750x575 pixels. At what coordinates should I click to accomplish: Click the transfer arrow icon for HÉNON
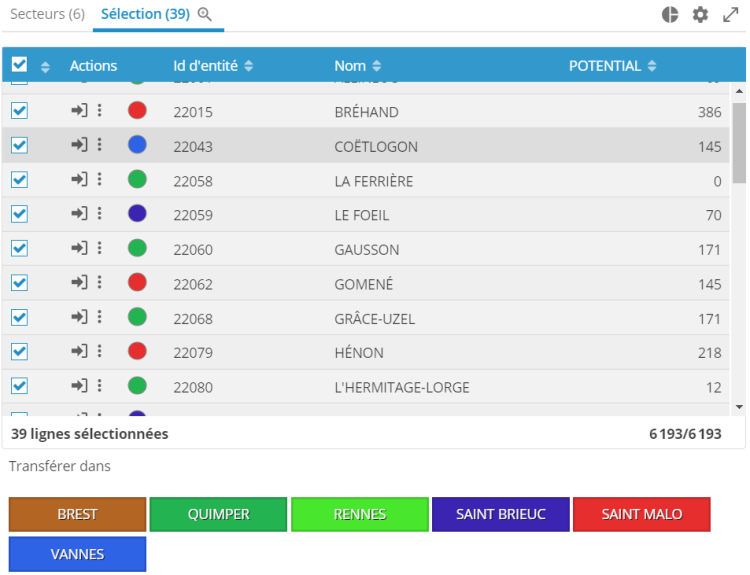[80, 351]
